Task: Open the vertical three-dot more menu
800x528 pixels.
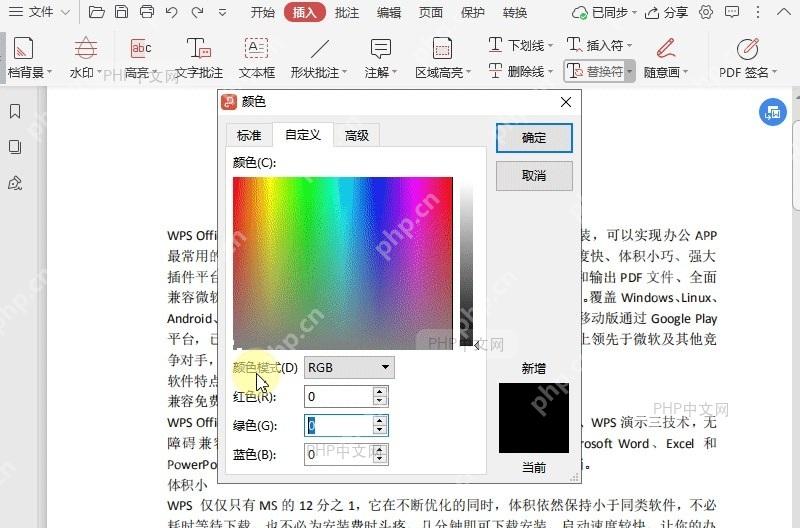Action: tap(758, 12)
